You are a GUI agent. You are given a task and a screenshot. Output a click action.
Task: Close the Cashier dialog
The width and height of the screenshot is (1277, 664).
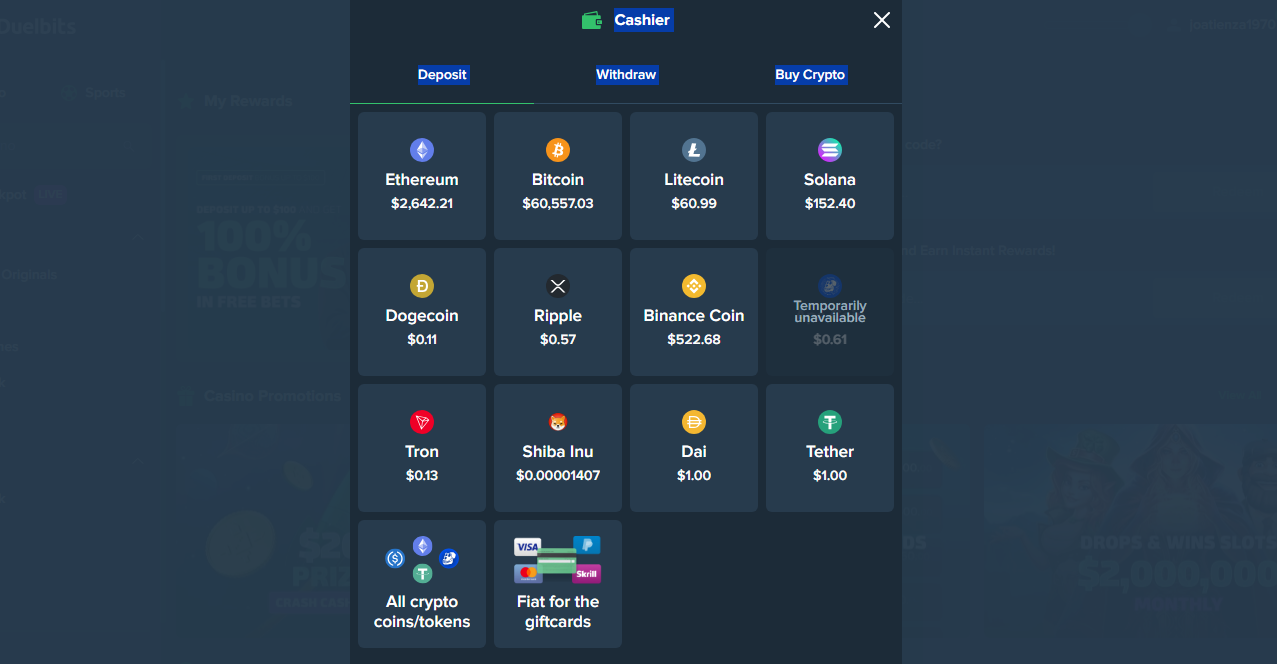click(x=881, y=20)
